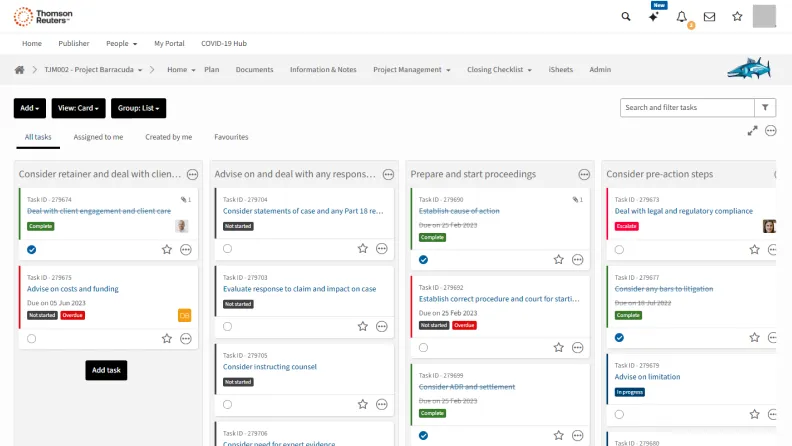
Task: Uncheck completed 'Establish cause of action' task
Action: (x=423, y=259)
